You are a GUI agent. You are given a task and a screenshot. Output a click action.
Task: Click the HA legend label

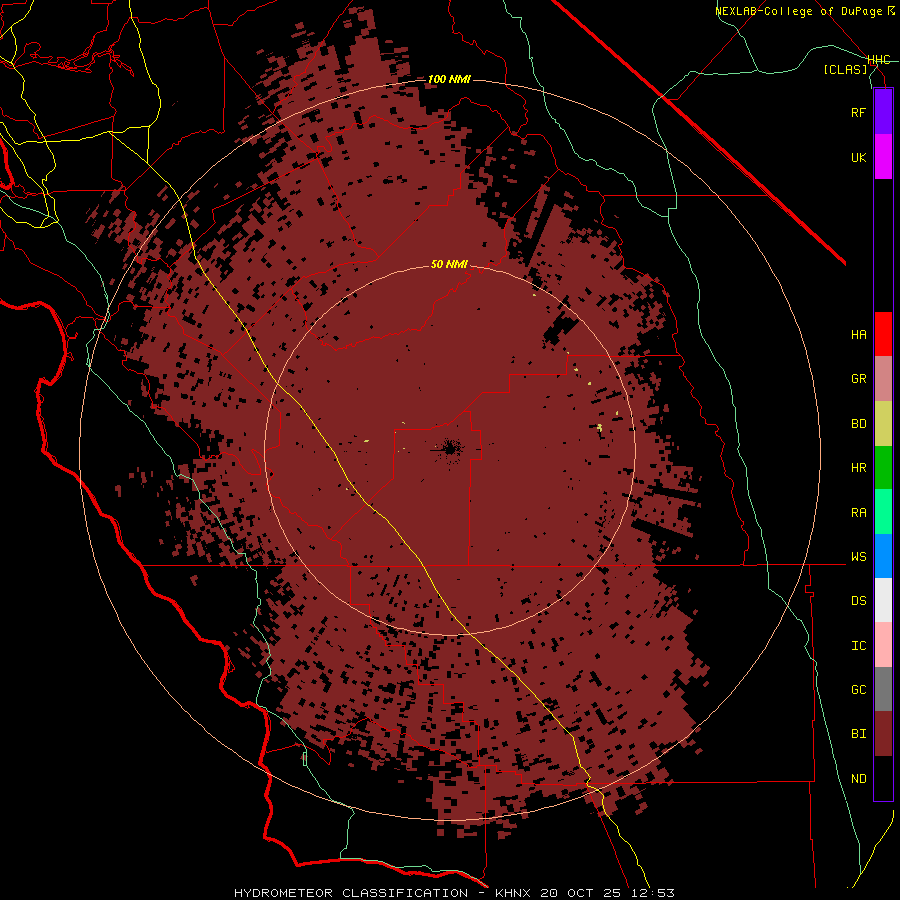(x=858, y=335)
